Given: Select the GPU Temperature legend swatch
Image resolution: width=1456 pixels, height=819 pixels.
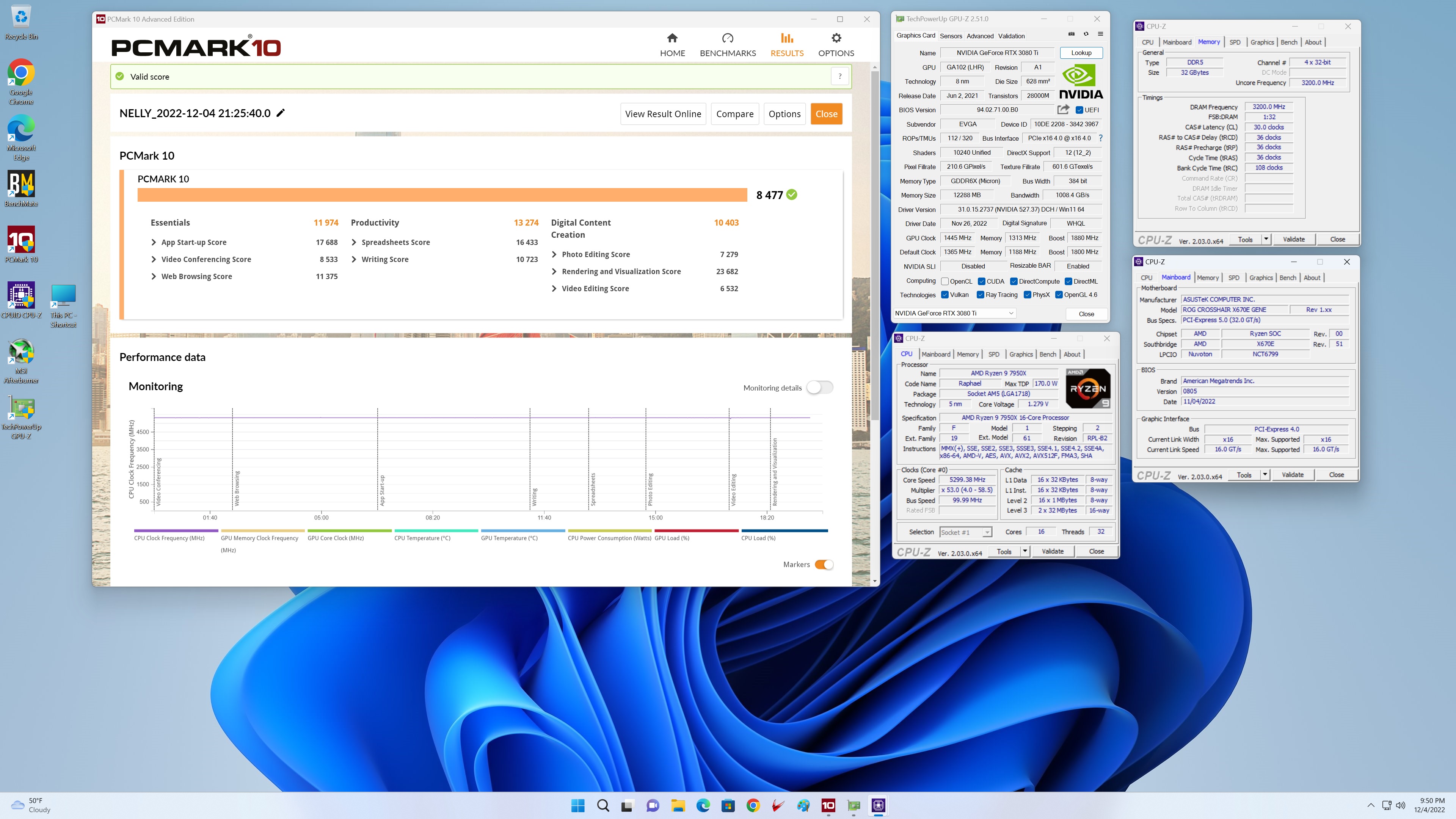Looking at the screenshot, I should 523,531.
